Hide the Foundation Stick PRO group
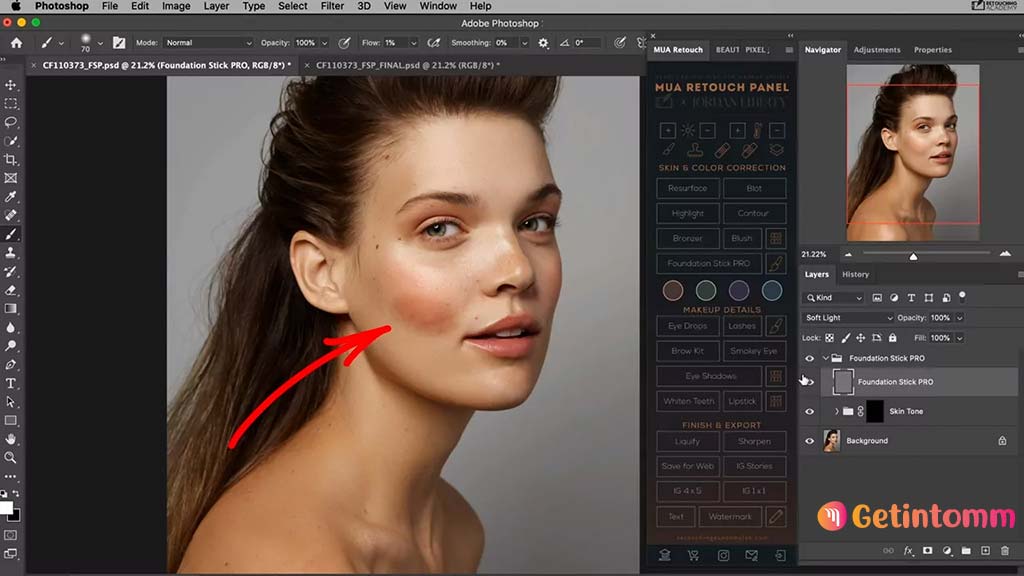Viewport: 1024px width, 576px height. click(810, 359)
